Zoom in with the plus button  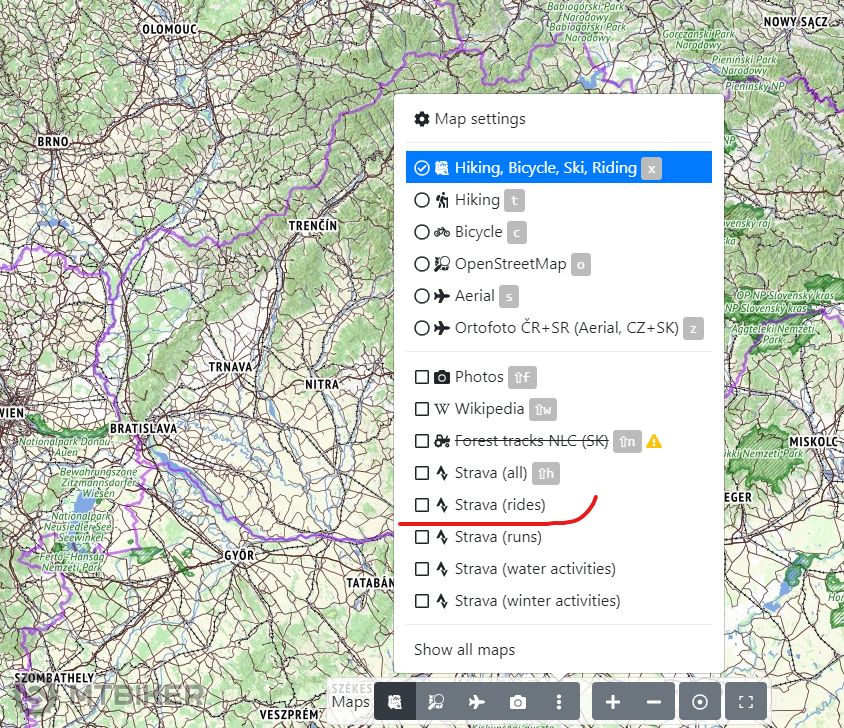(613, 702)
